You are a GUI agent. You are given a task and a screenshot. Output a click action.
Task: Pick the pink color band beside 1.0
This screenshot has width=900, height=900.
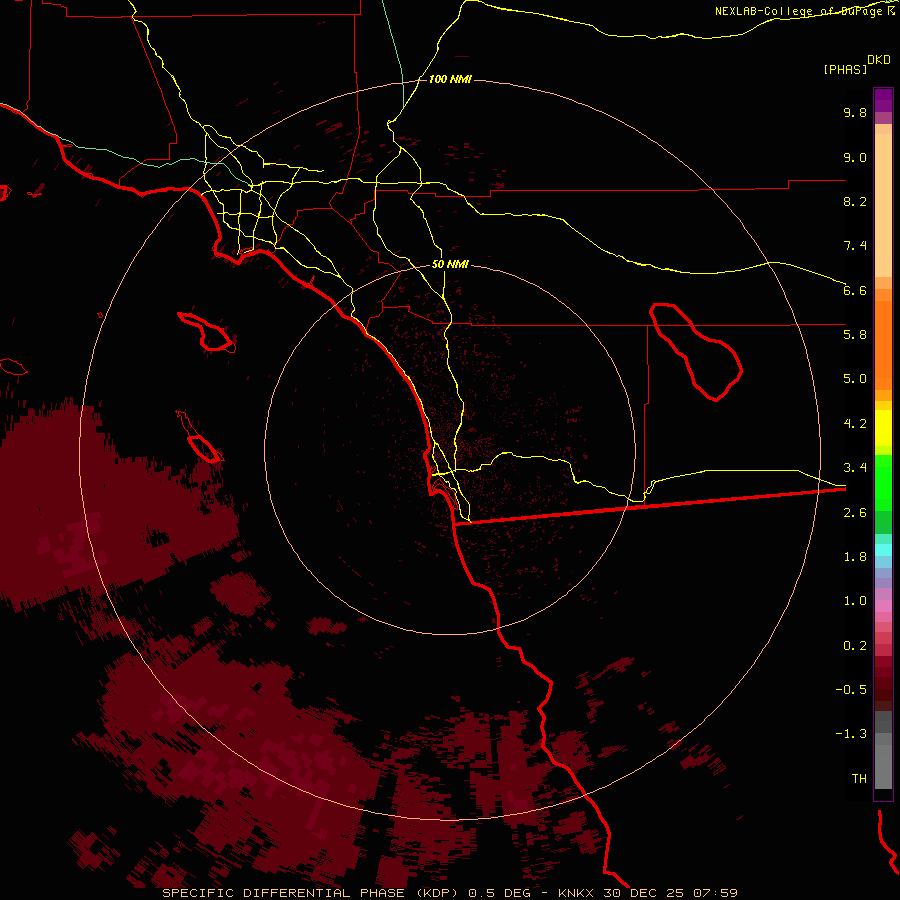point(883,606)
